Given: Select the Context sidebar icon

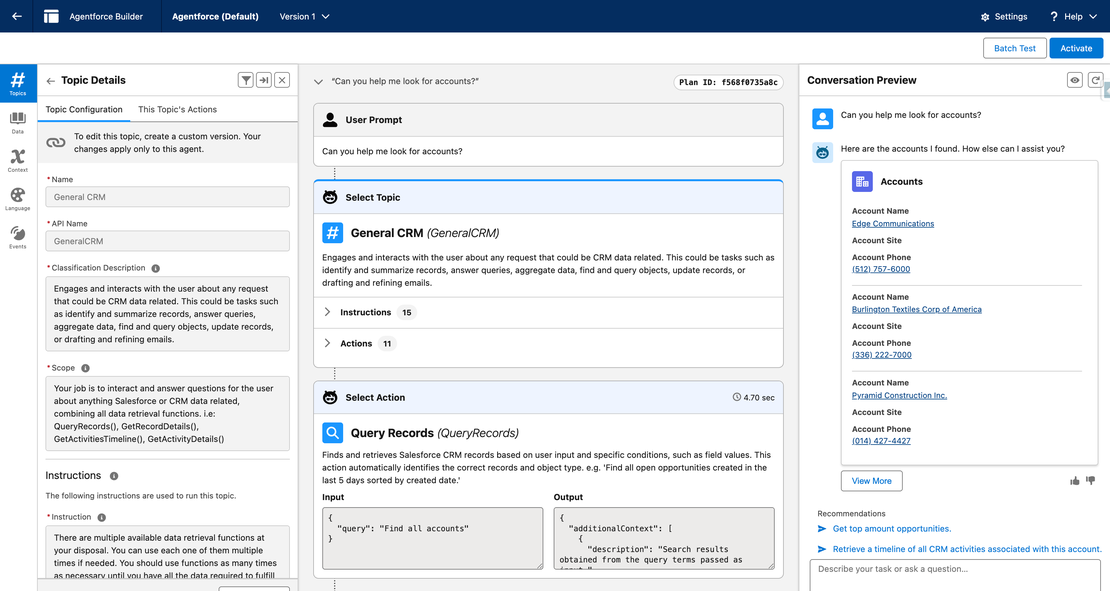Looking at the screenshot, I should coord(18,160).
